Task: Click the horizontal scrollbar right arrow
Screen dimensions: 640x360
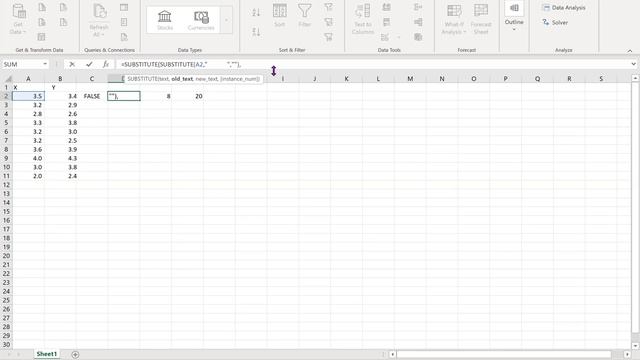Action: click(627, 354)
